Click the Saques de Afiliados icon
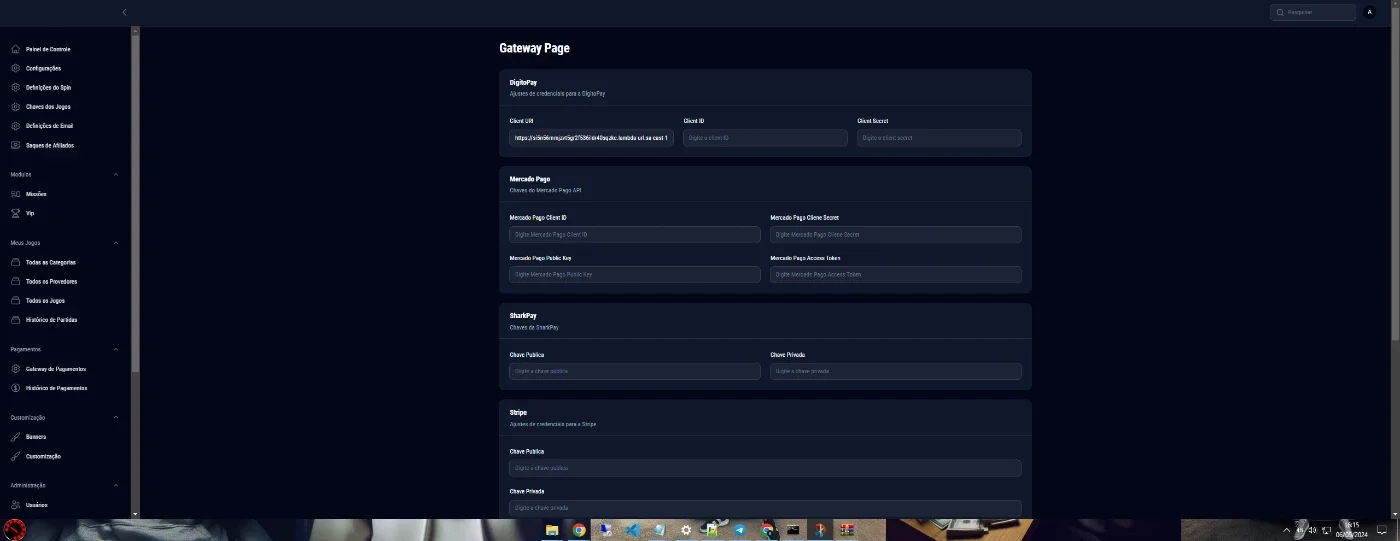1400x541 pixels. point(16,145)
